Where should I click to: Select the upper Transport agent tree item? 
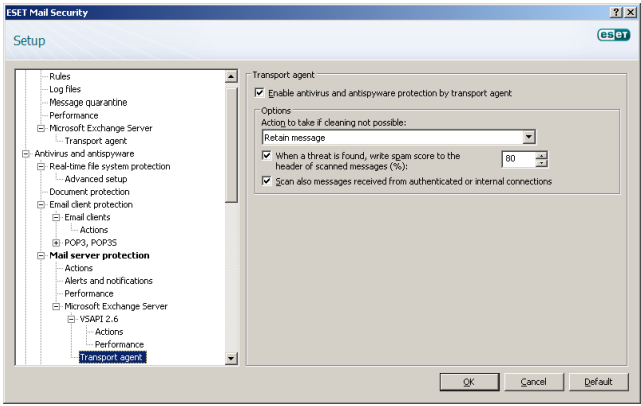(x=96, y=141)
